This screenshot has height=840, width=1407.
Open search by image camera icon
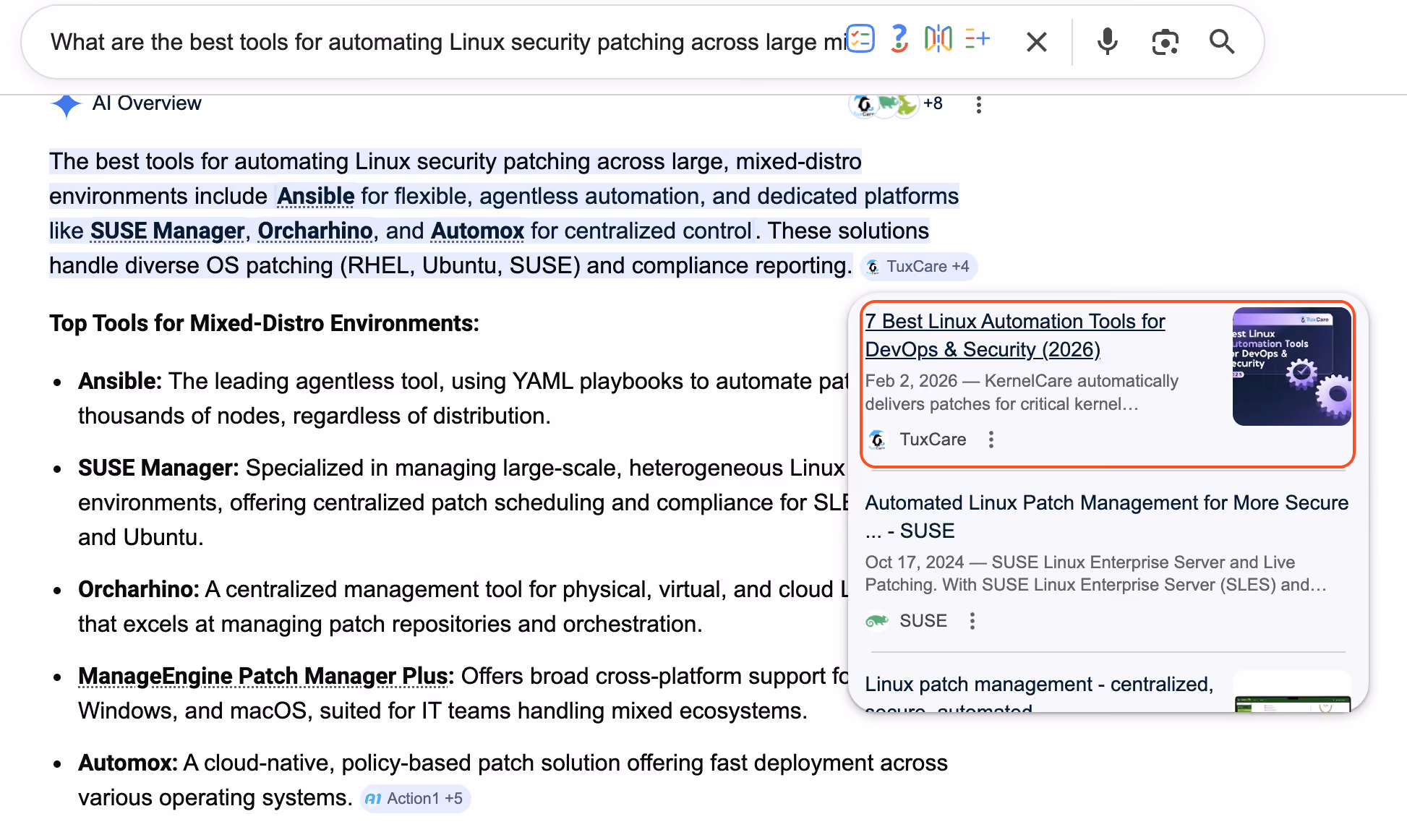tap(1165, 42)
